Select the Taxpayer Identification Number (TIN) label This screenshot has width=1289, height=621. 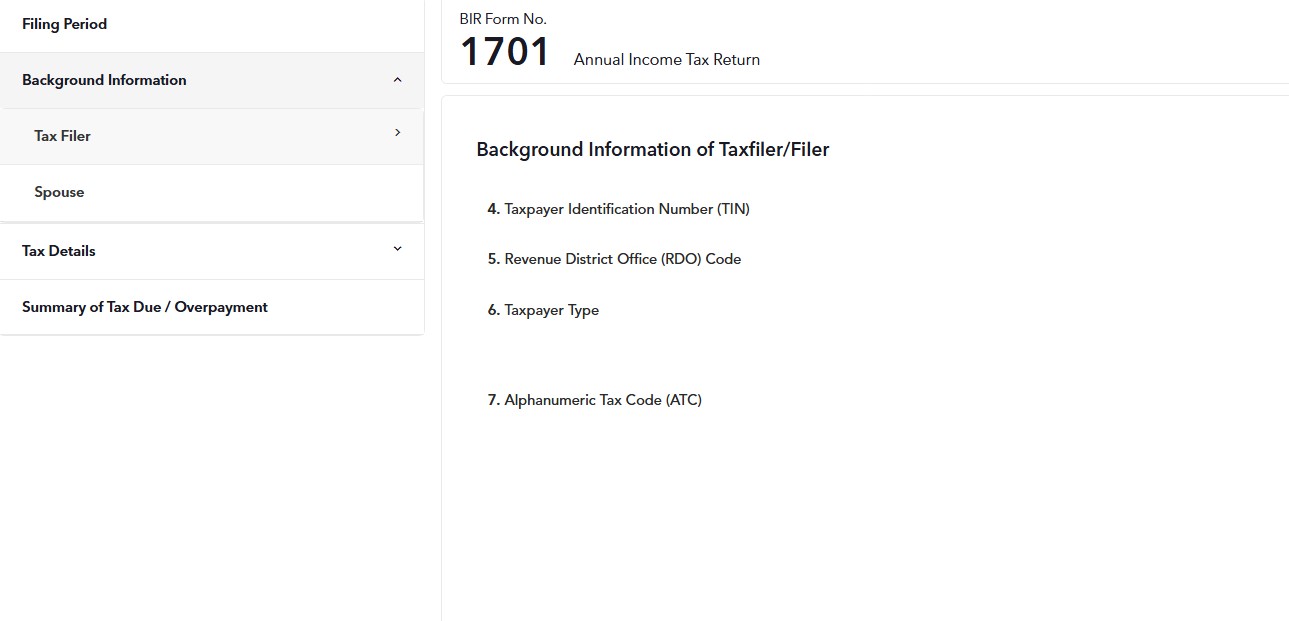627,209
